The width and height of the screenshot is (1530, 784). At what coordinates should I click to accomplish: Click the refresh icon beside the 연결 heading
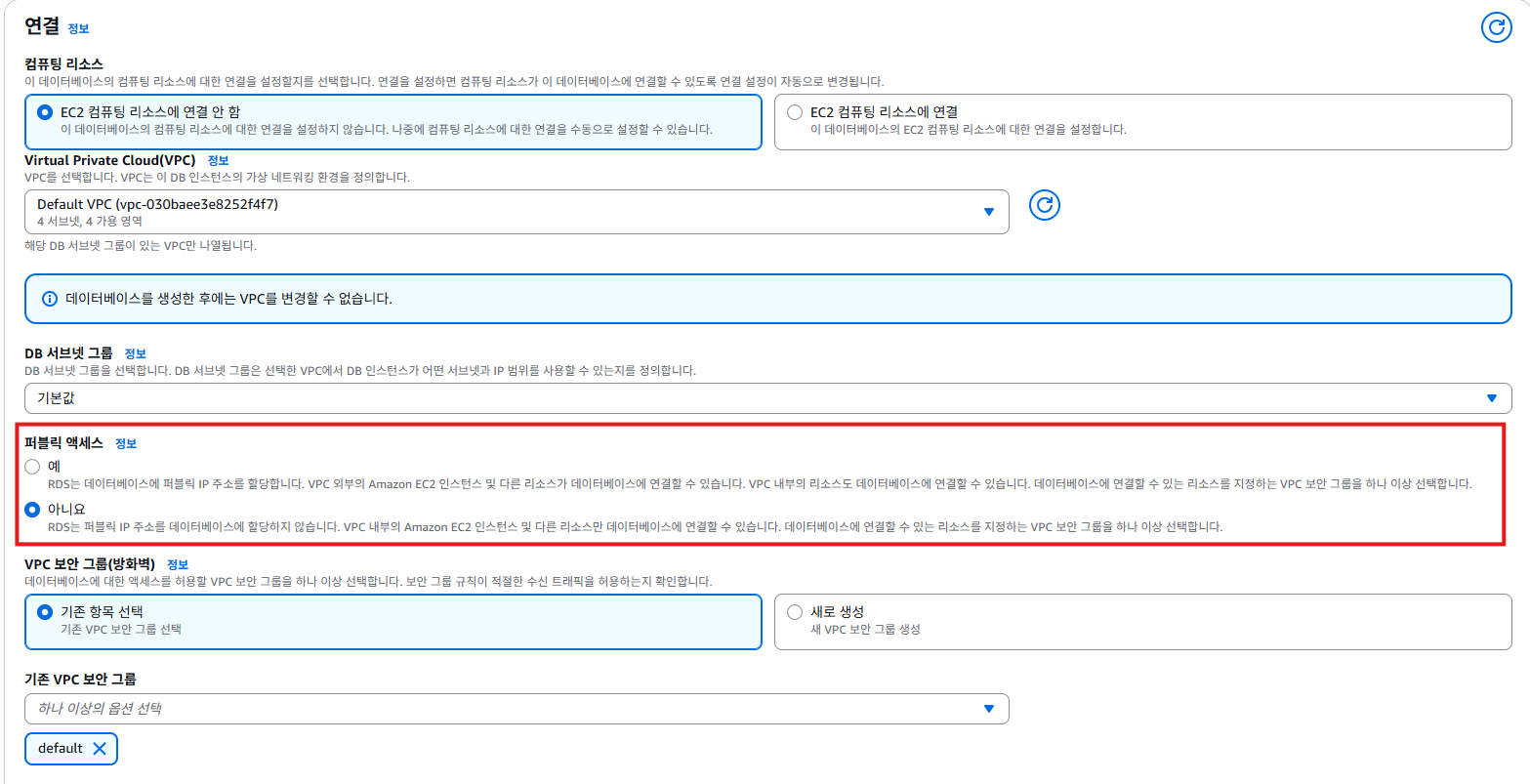[x=1496, y=27]
